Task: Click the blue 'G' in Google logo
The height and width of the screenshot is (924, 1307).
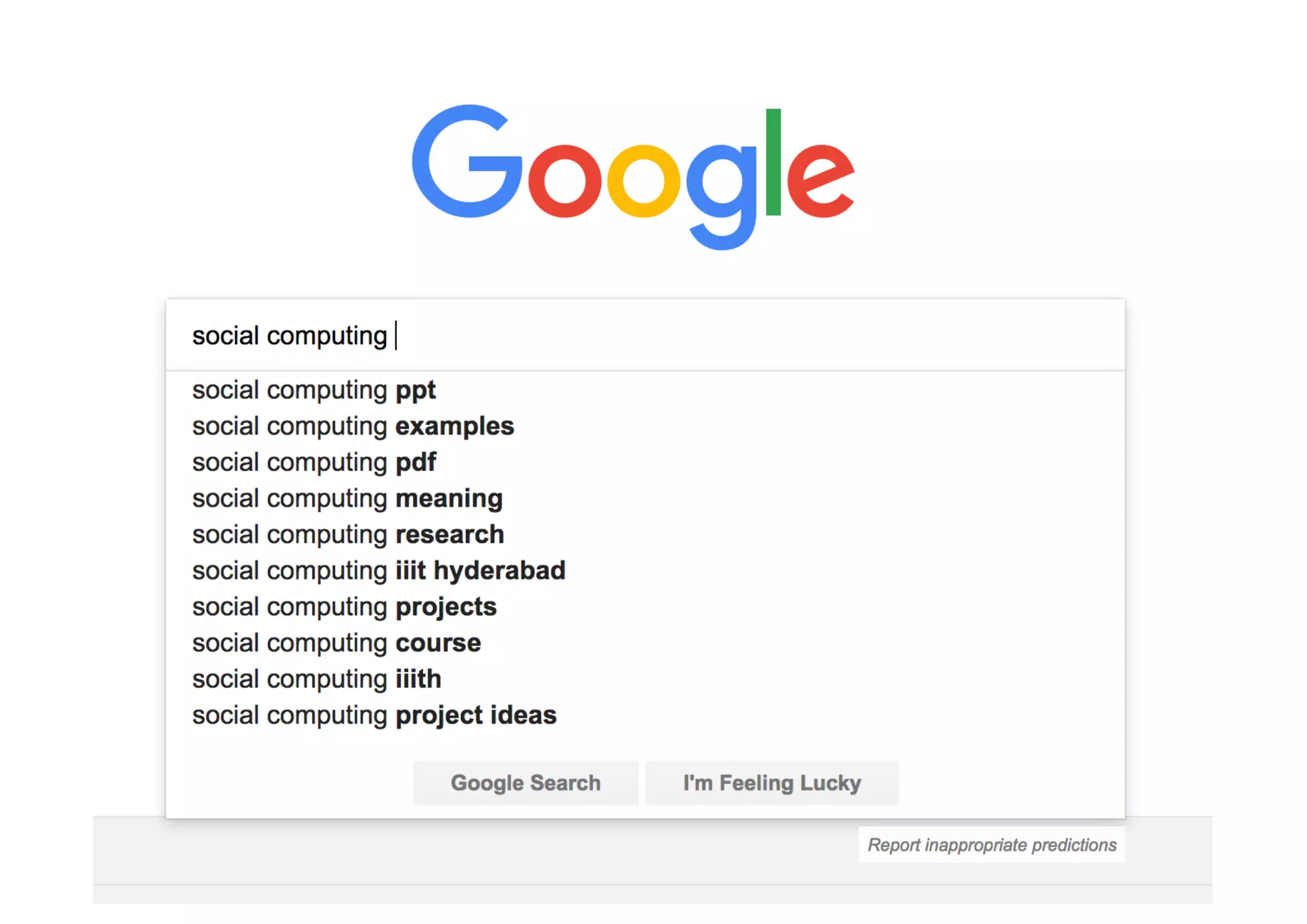Action: tap(466, 163)
